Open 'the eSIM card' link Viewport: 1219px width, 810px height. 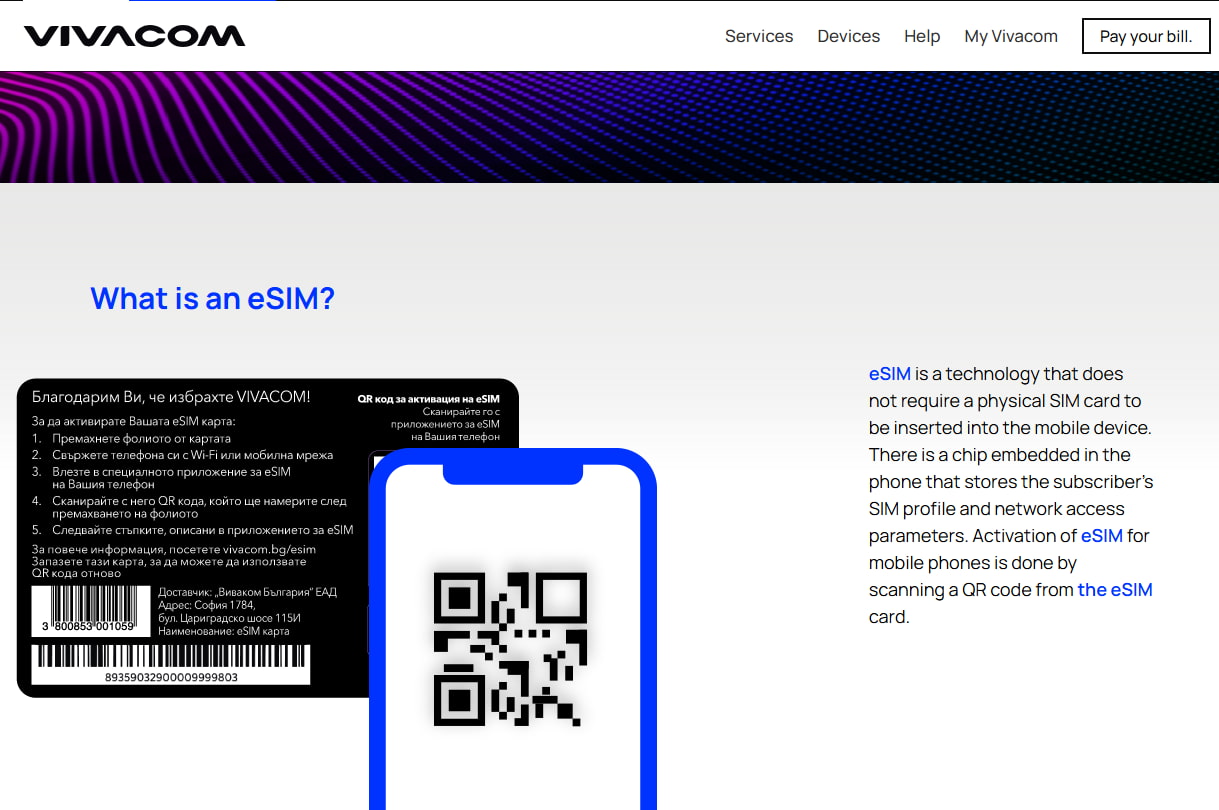[1114, 589]
